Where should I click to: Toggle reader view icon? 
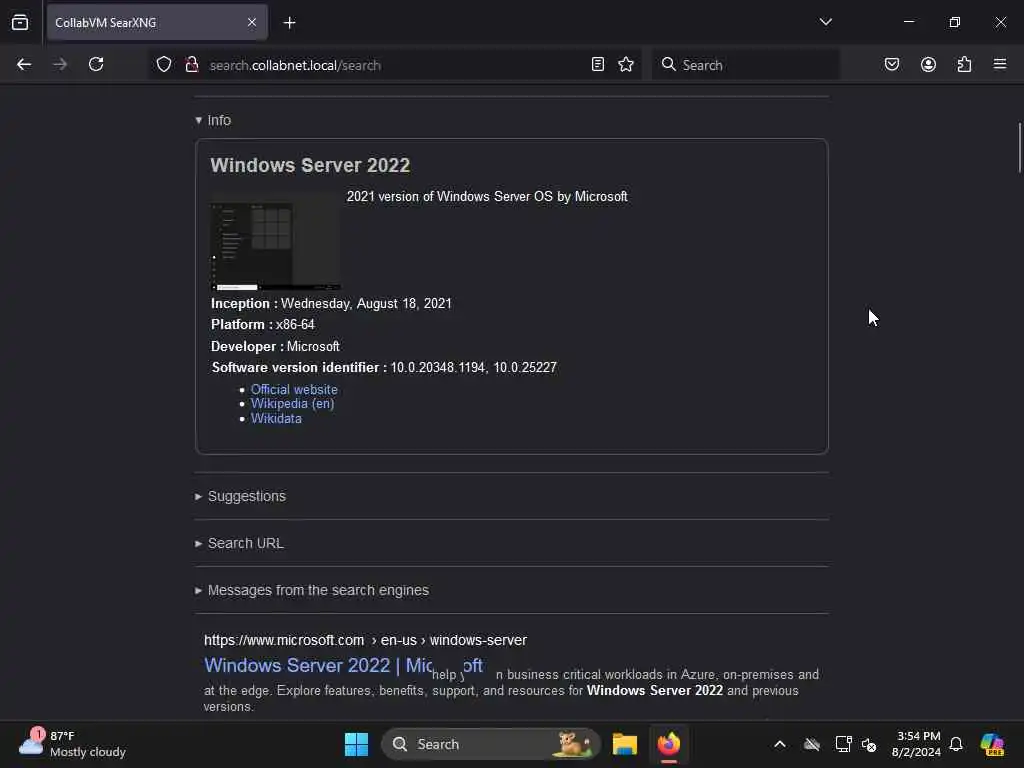(598, 64)
